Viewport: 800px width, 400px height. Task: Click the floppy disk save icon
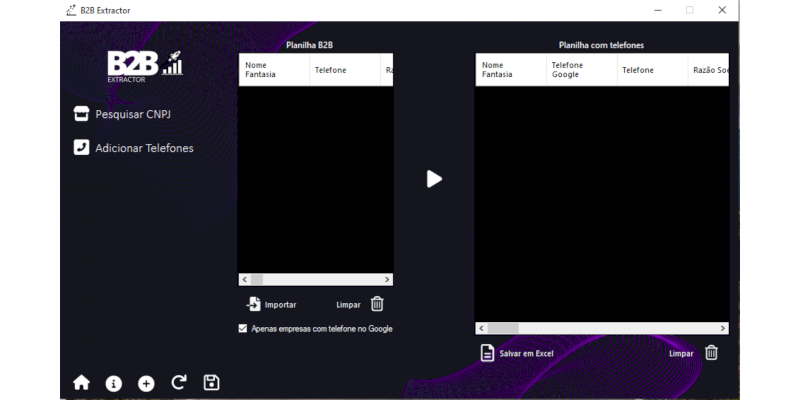point(211,383)
